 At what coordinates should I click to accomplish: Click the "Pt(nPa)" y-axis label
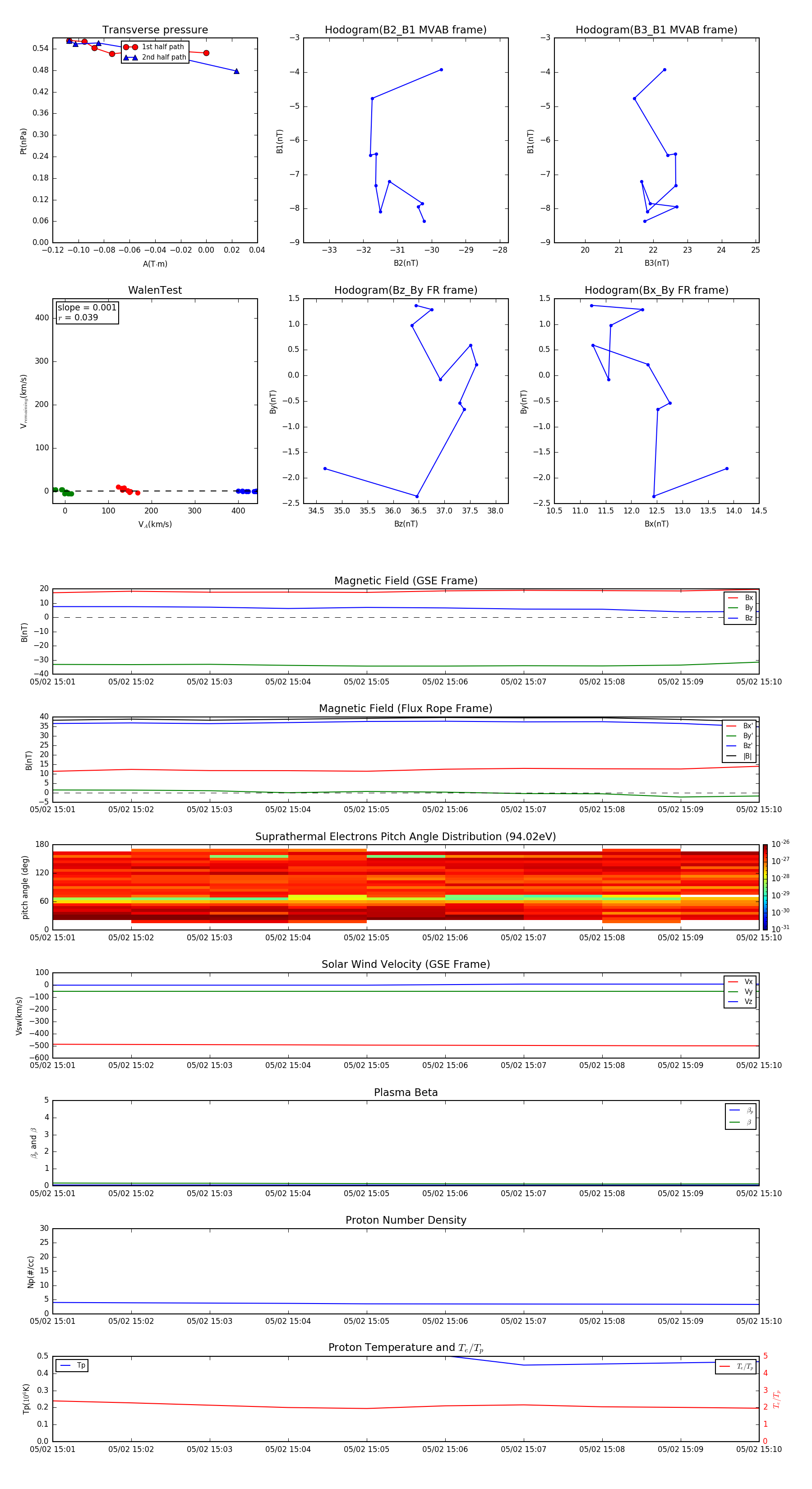pos(23,141)
